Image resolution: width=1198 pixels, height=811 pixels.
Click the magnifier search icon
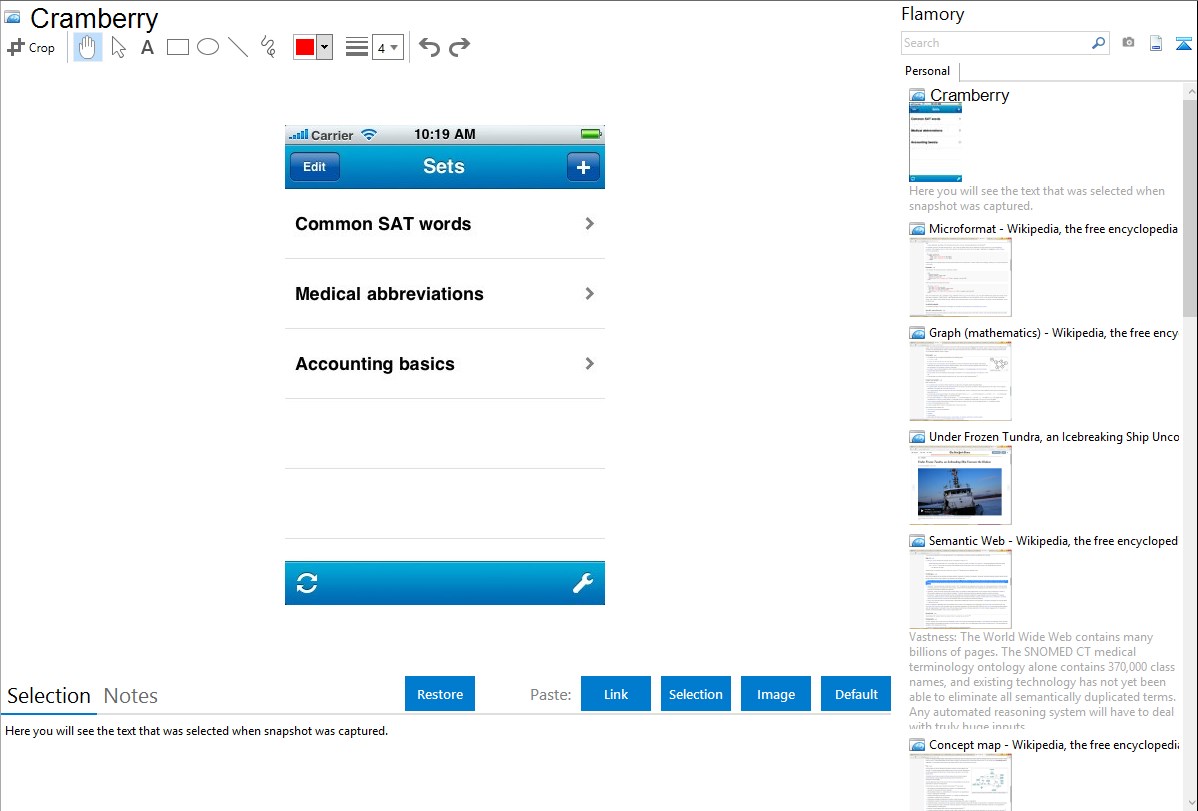coord(1099,43)
